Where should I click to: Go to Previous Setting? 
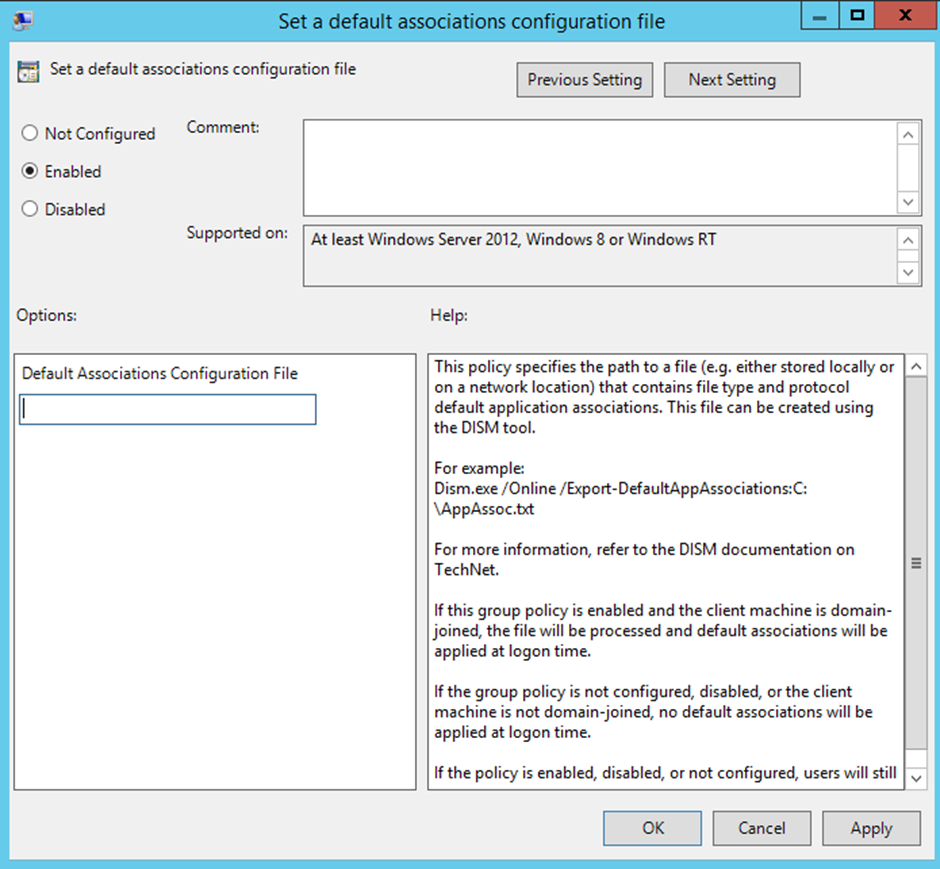tap(585, 80)
